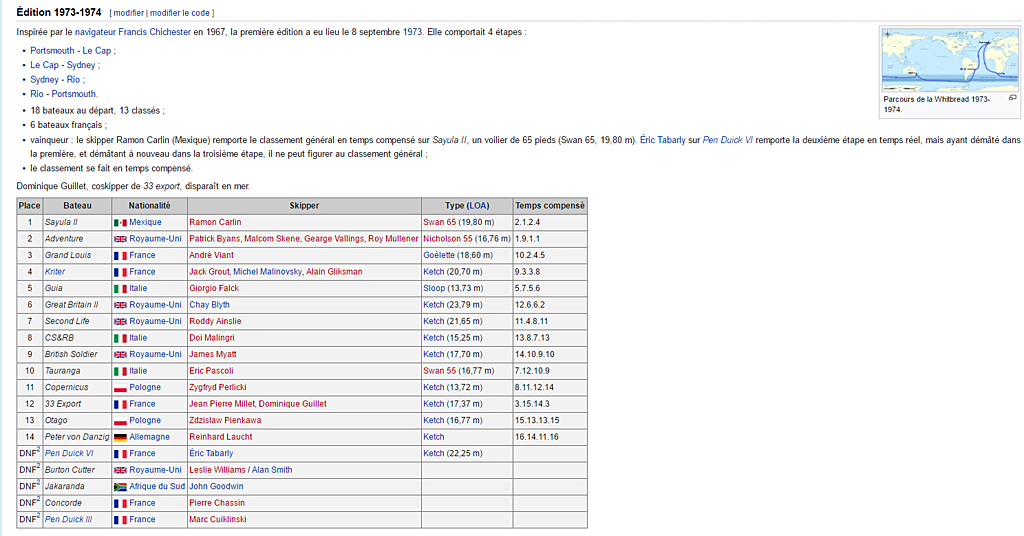Open the Mexique nationality link

(x=145, y=223)
